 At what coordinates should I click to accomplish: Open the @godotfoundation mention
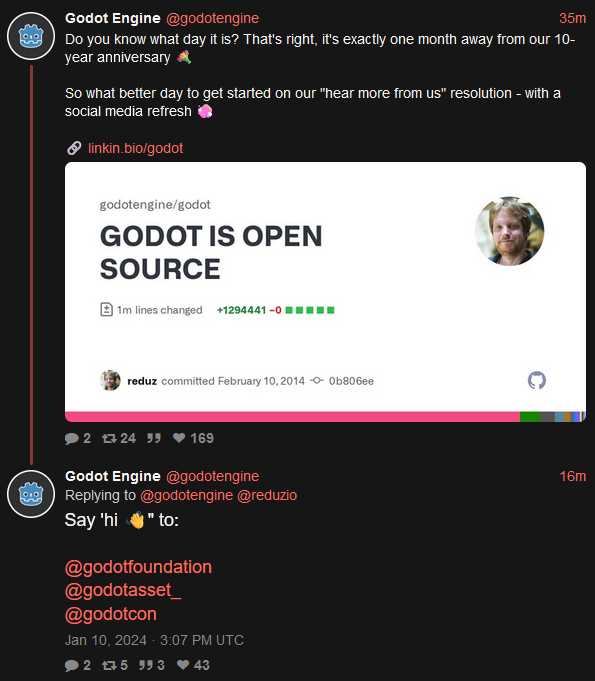138,567
